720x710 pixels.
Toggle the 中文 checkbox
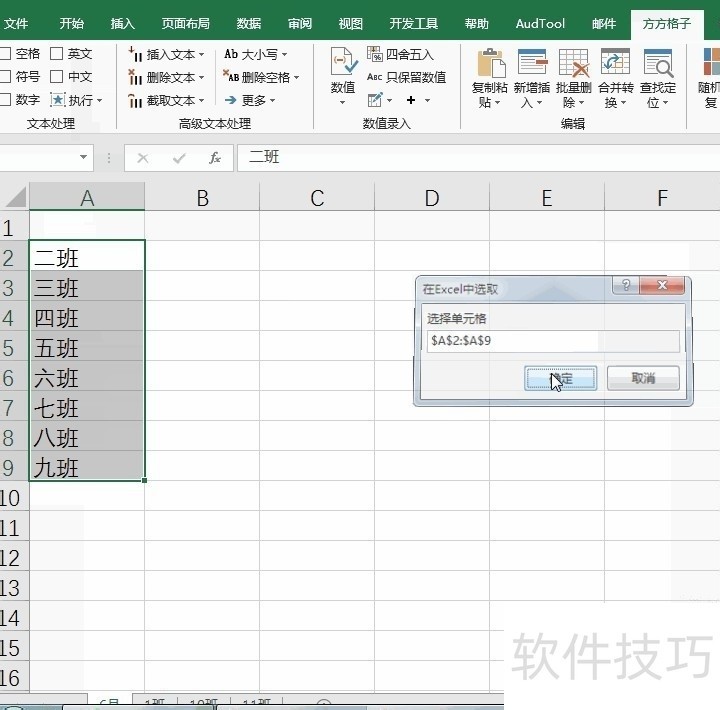tap(56, 76)
